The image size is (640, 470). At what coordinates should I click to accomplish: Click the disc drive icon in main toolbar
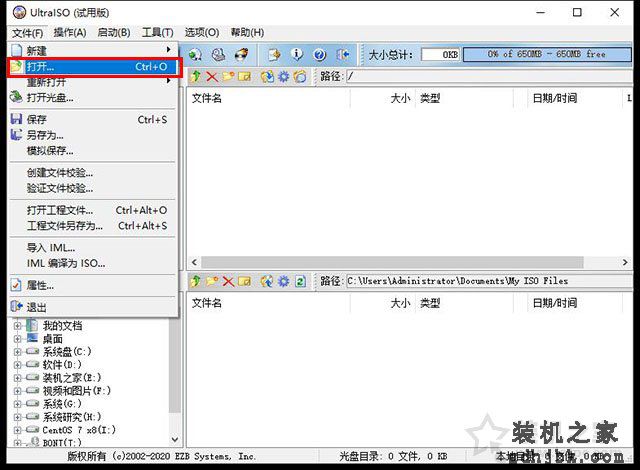click(219, 54)
